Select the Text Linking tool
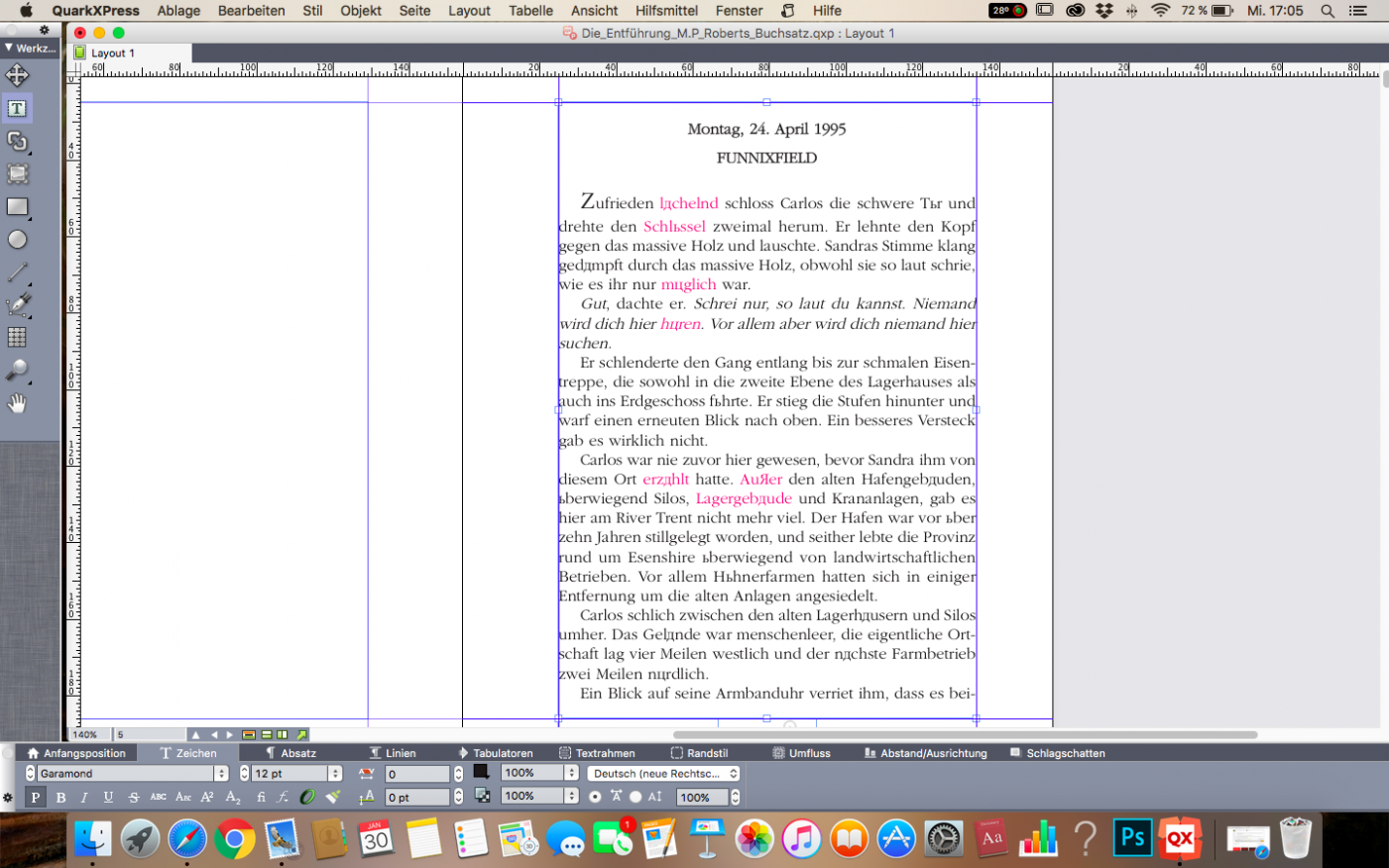The height and width of the screenshot is (868, 1389). [x=17, y=142]
